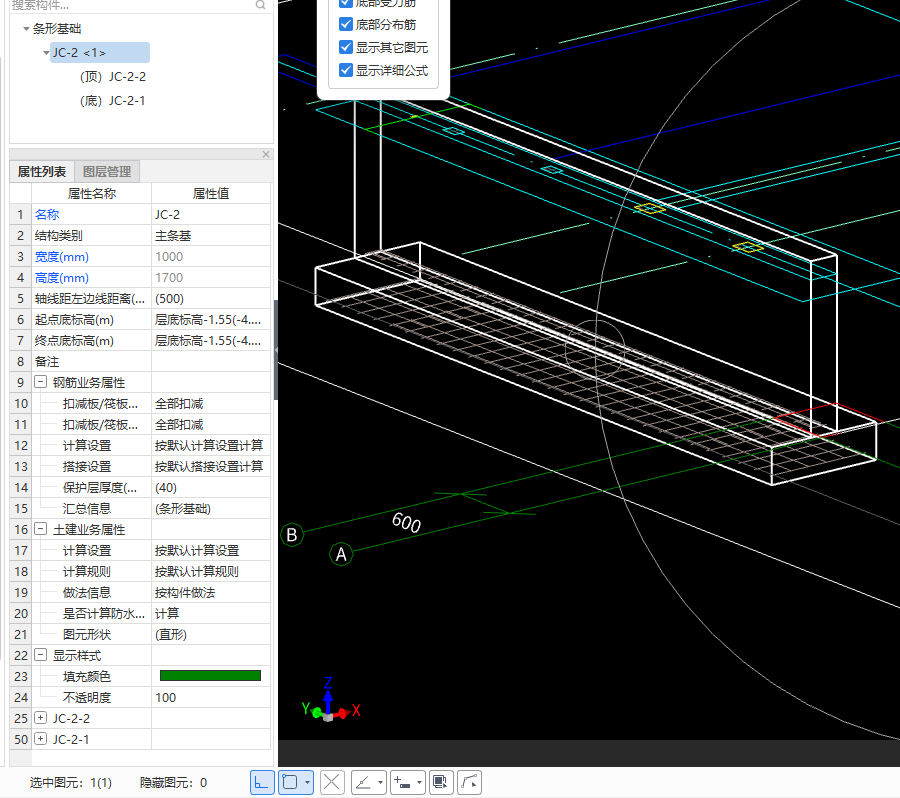The height and width of the screenshot is (798, 900).
Task: Click the 保护层厚度 value (40)
Action: pos(211,487)
